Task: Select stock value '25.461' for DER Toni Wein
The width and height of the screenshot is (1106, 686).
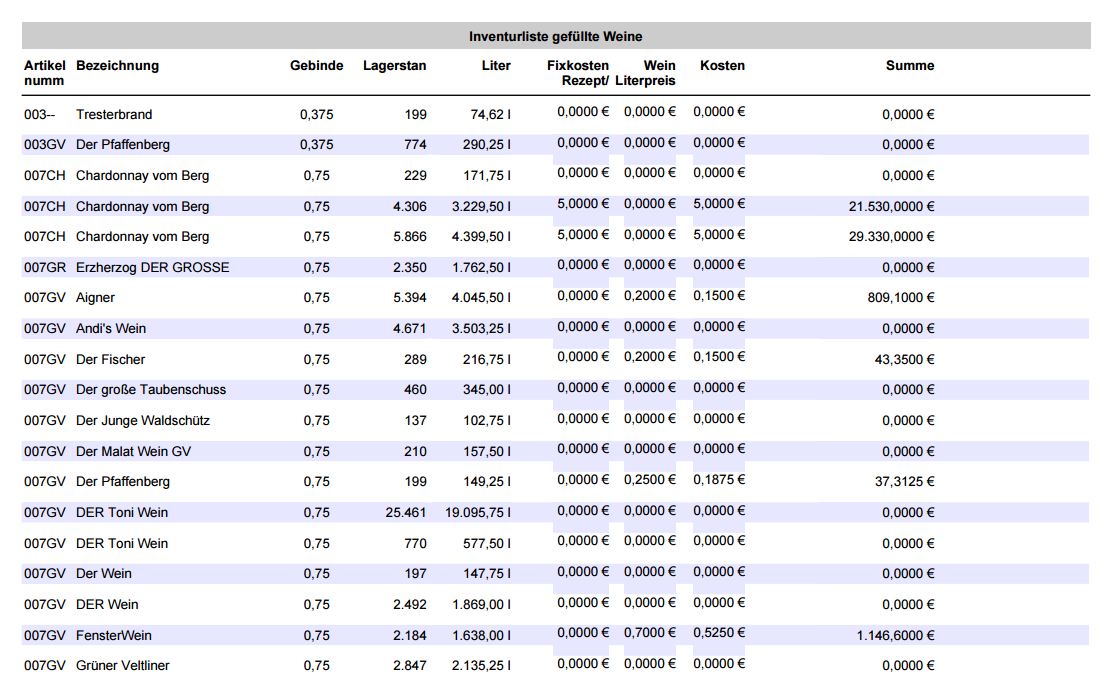Action: click(406, 513)
